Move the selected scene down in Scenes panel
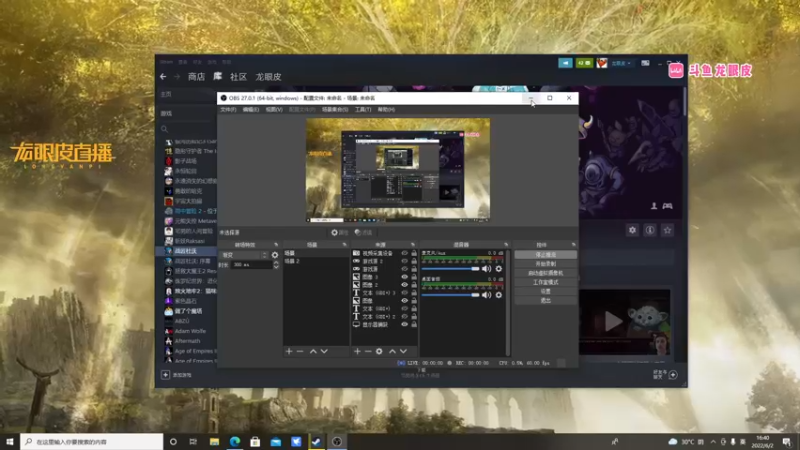800x450 pixels. [x=324, y=352]
